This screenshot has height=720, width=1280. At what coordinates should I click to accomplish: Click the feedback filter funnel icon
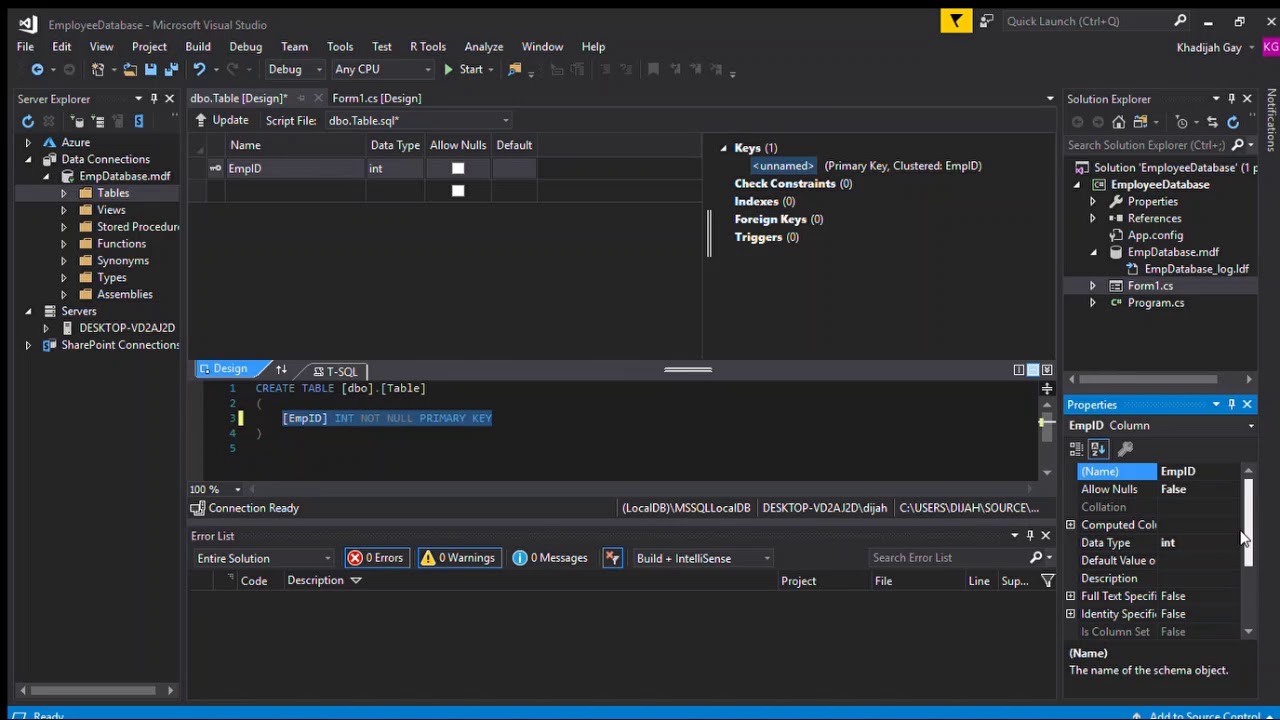tap(956, 21)
